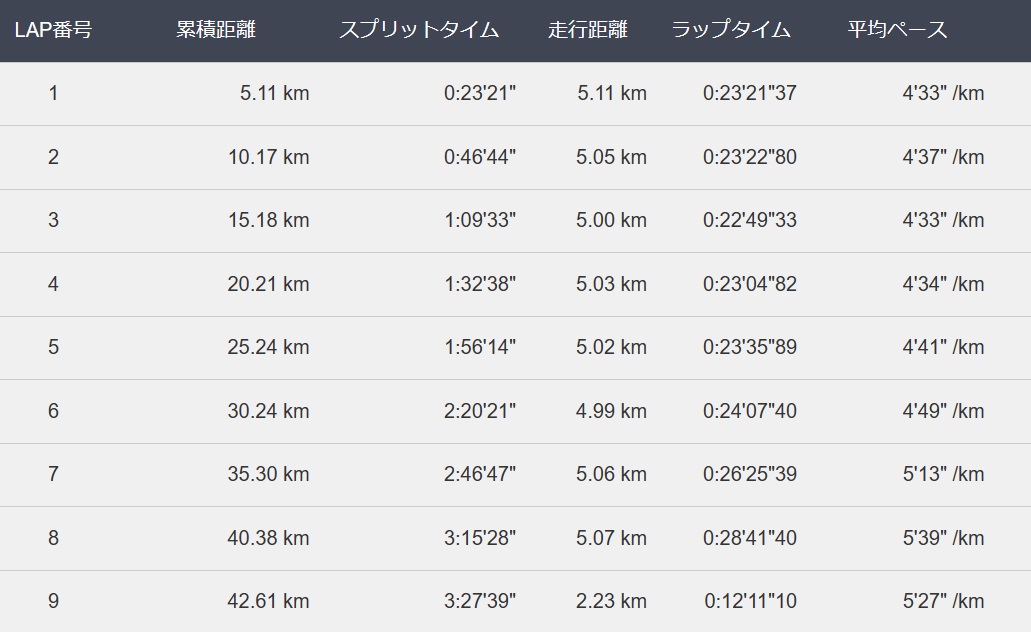The width and height of the screenshot is (1031, 632).
Task: Select cumulative distance 40.38 km
Action: [x=268, y=538]
